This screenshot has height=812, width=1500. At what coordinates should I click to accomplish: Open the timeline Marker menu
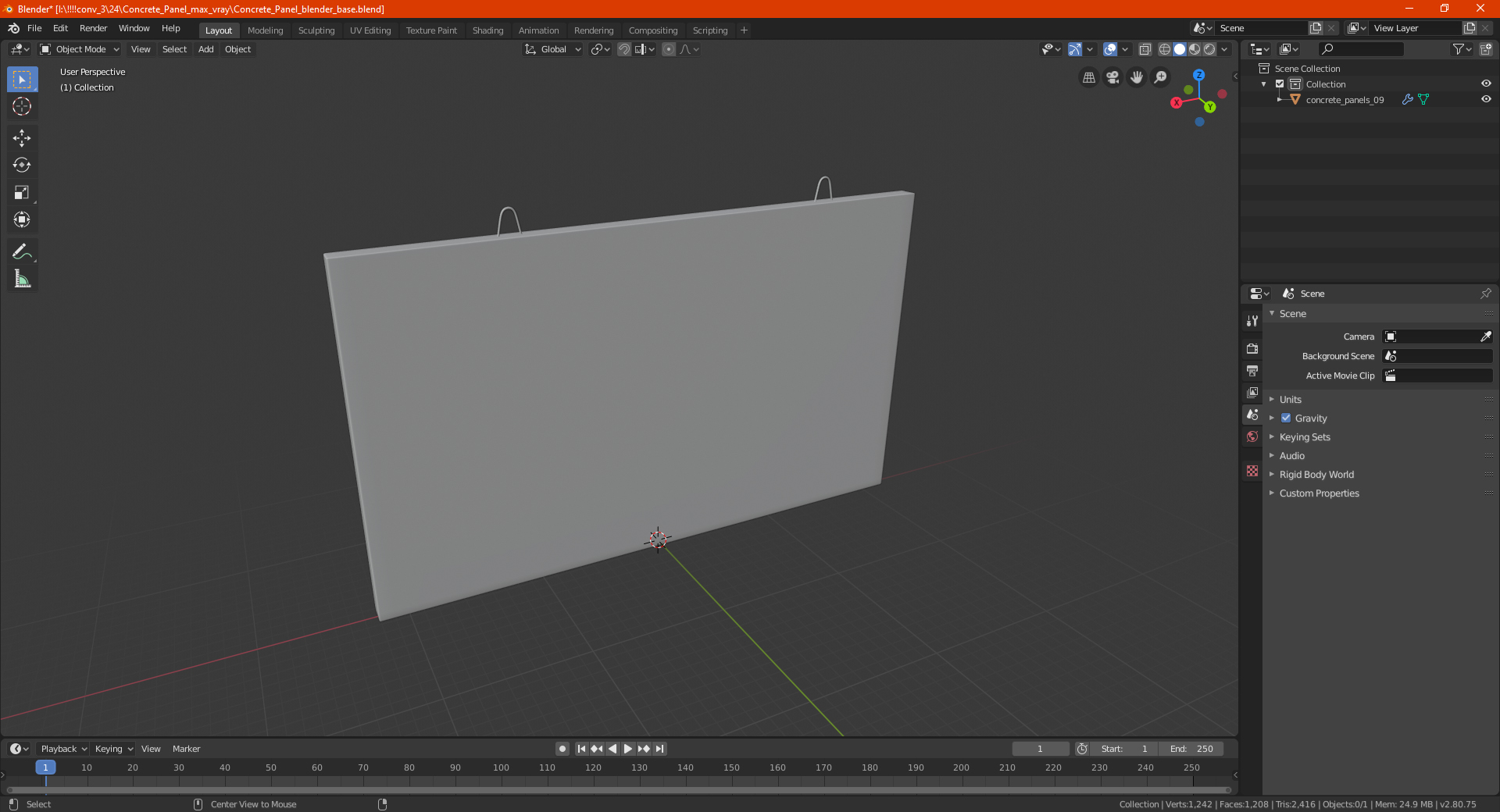coord(186,749)
